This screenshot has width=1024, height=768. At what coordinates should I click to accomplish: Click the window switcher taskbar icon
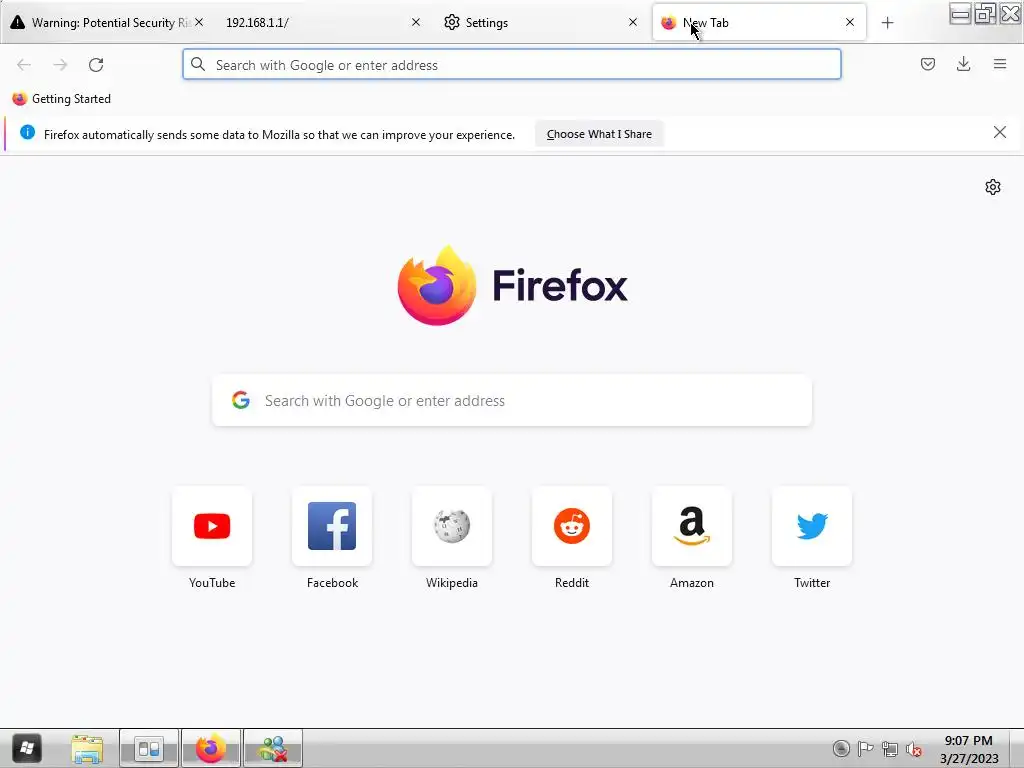148,748
